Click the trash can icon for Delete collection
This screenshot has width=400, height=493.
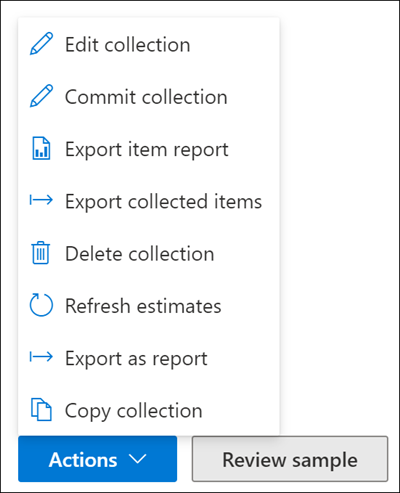[x=41, y=253]
